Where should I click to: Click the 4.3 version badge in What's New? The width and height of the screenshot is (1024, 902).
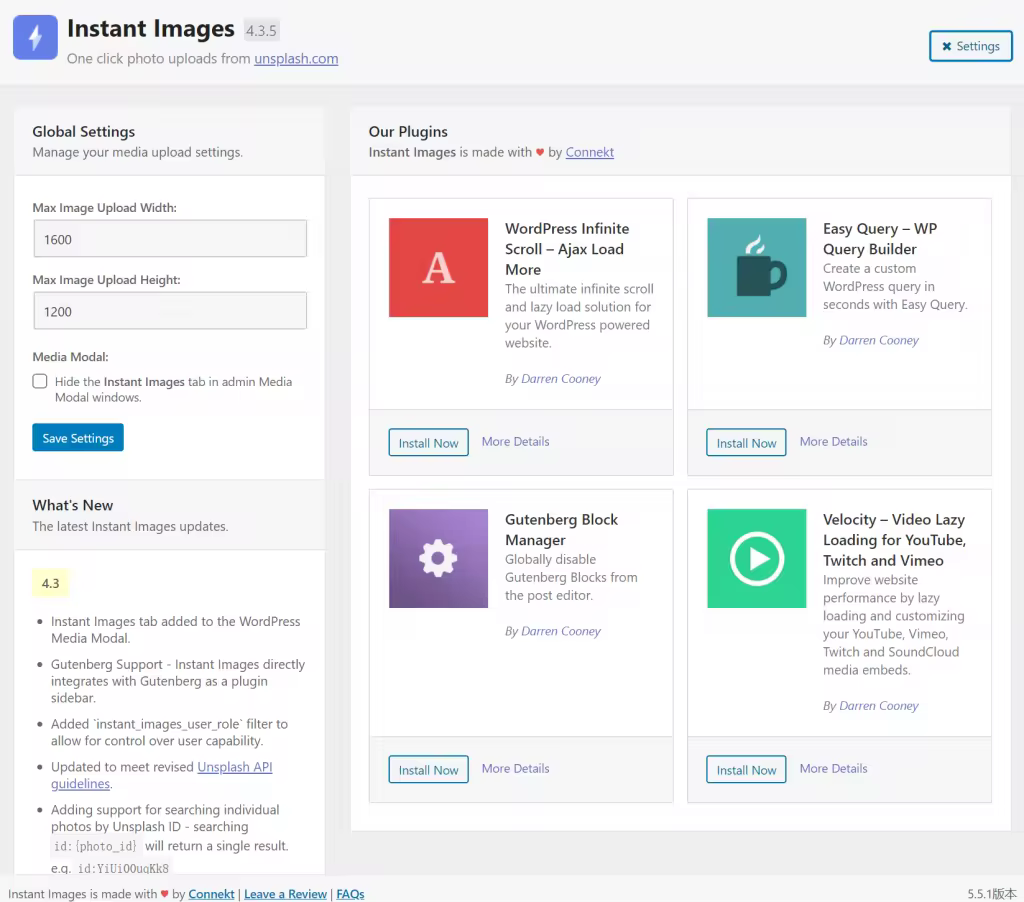pyautogui.click(x=50, y=583)
